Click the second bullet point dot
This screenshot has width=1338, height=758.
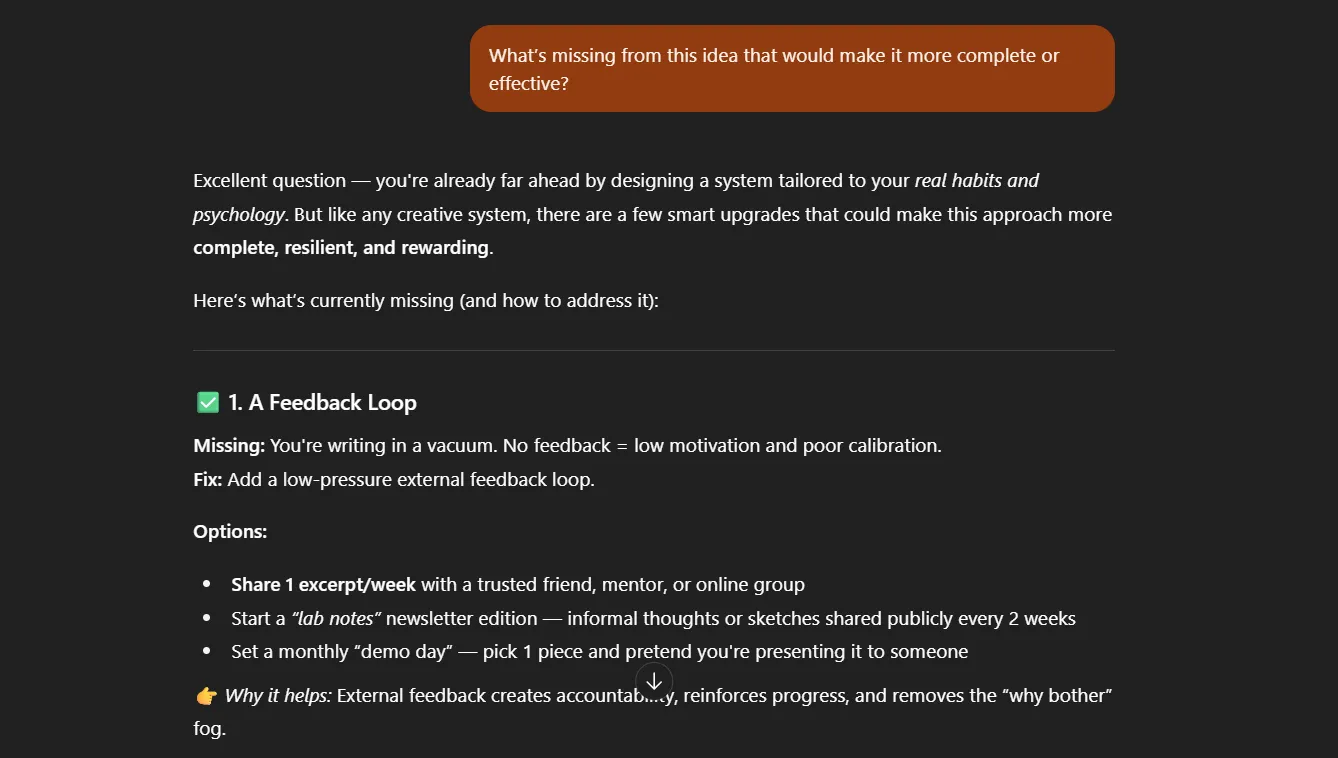click(207, 618)
